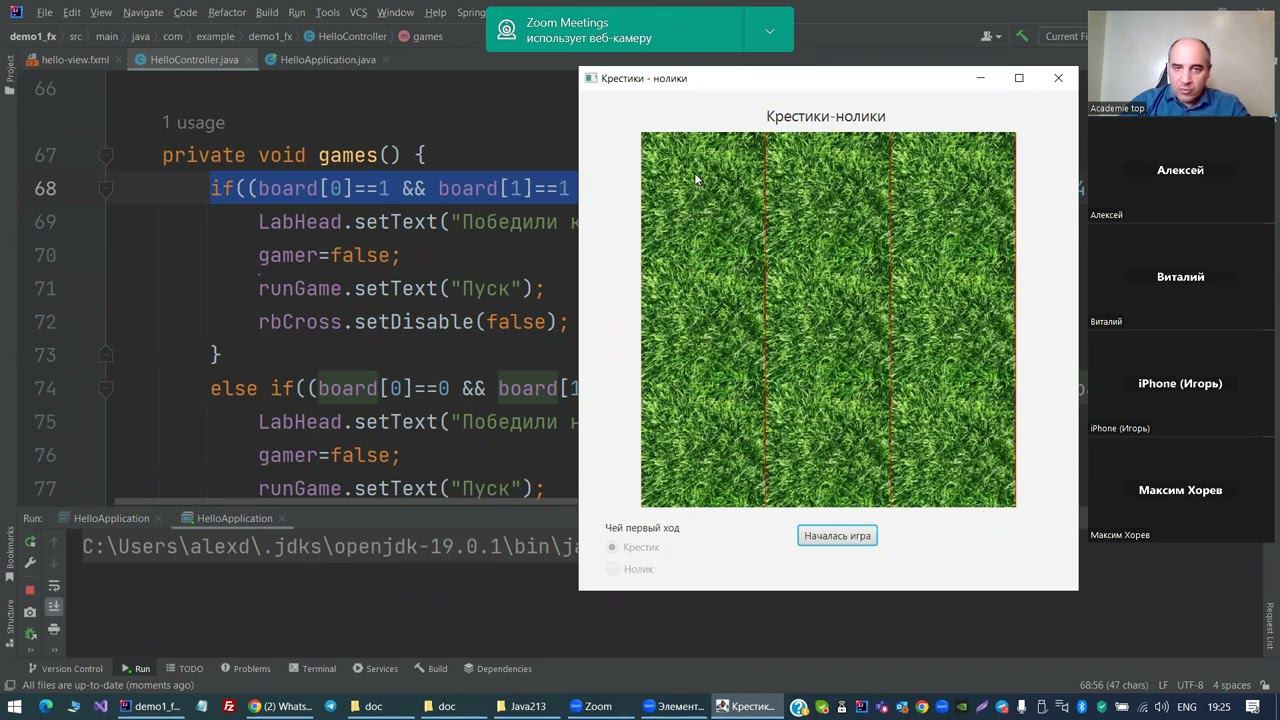Launch Microsoft Edge from the taskbar

click(45, 706)
